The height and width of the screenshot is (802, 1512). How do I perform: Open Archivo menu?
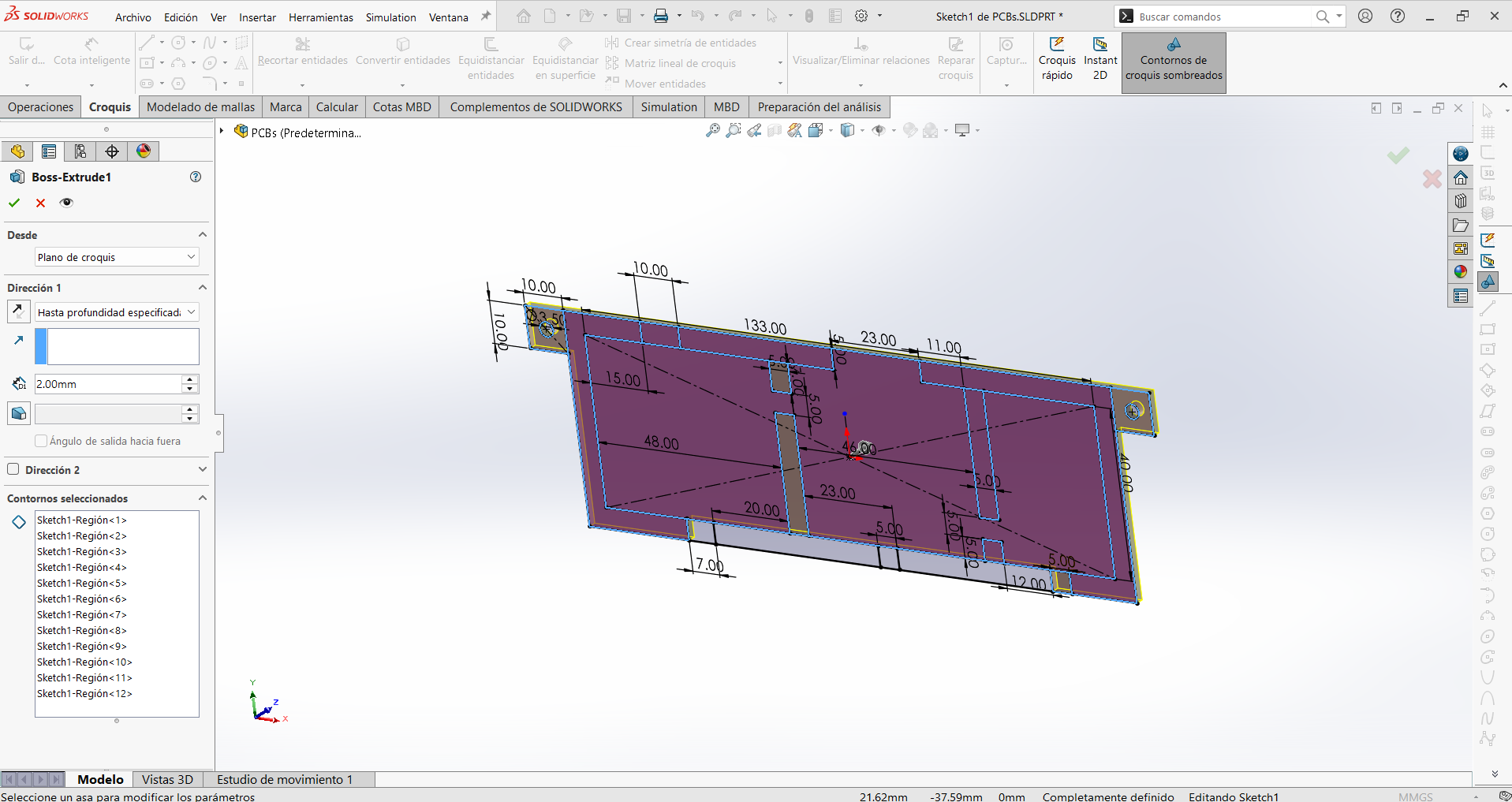133,17
